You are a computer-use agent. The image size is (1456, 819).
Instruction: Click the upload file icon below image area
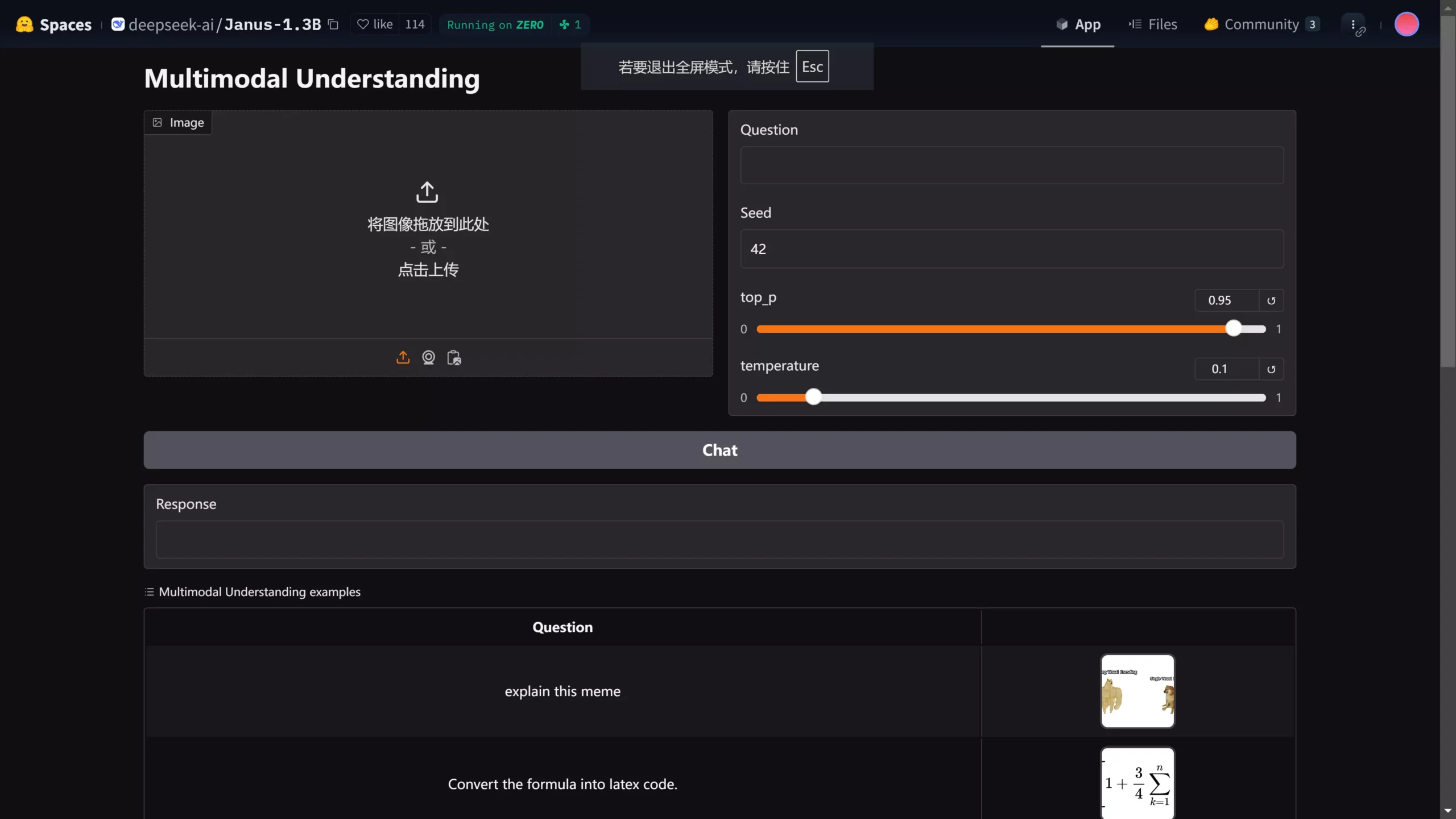(x=403, y=357)
